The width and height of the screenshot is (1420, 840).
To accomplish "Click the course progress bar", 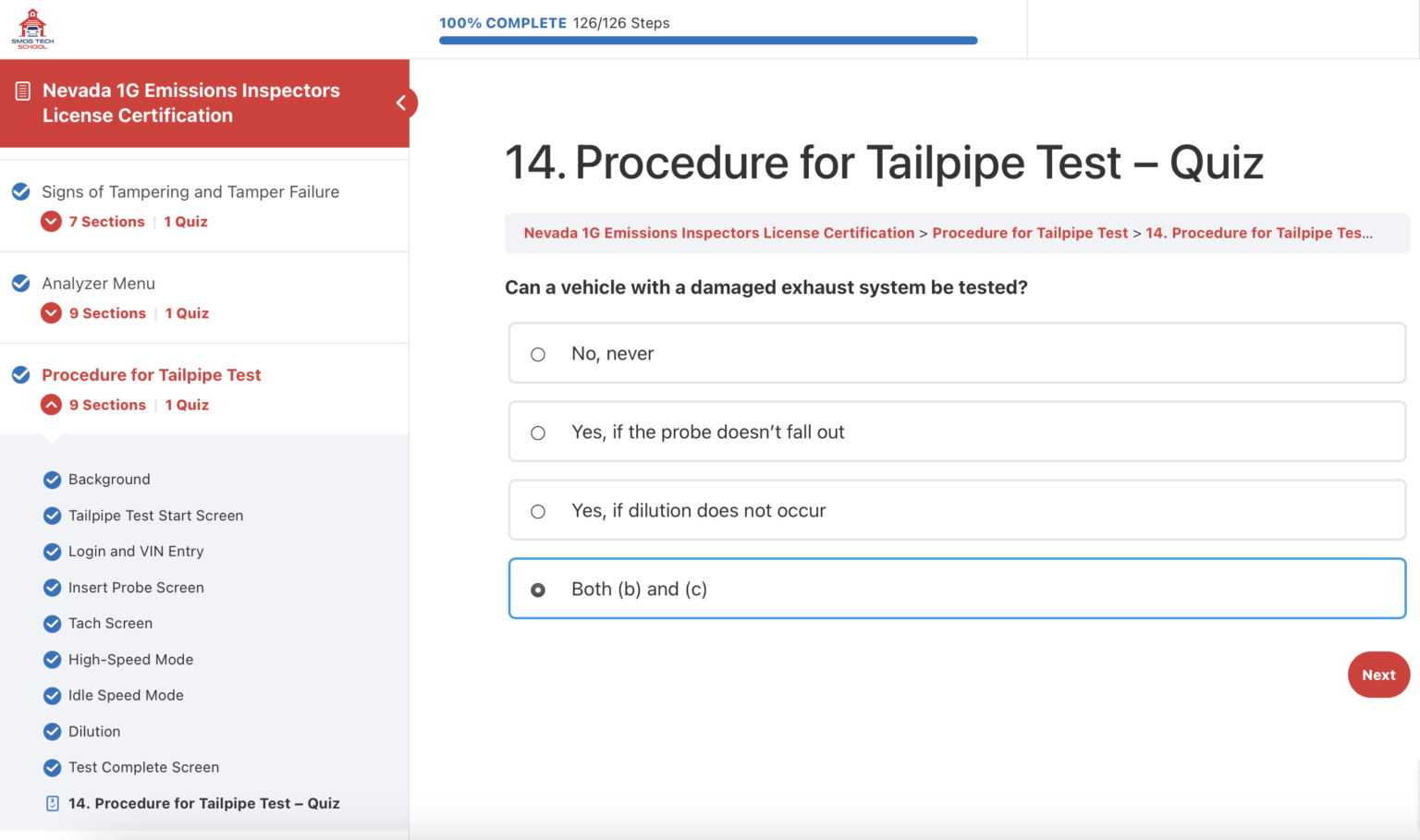I will point(707,41).
